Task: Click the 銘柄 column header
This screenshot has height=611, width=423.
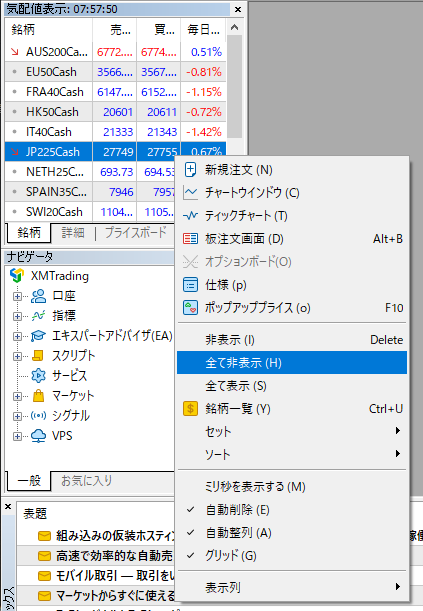Action: tap(49, 30)
